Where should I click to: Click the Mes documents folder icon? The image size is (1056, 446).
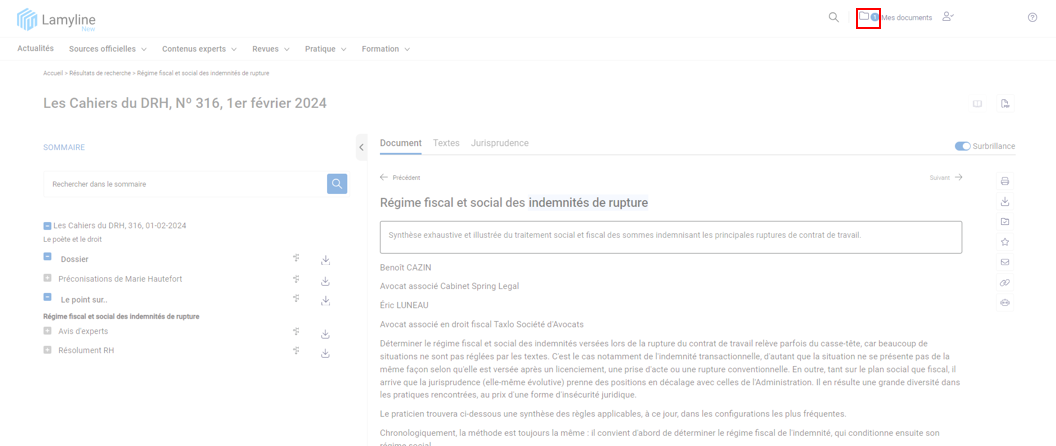[865, 17]
